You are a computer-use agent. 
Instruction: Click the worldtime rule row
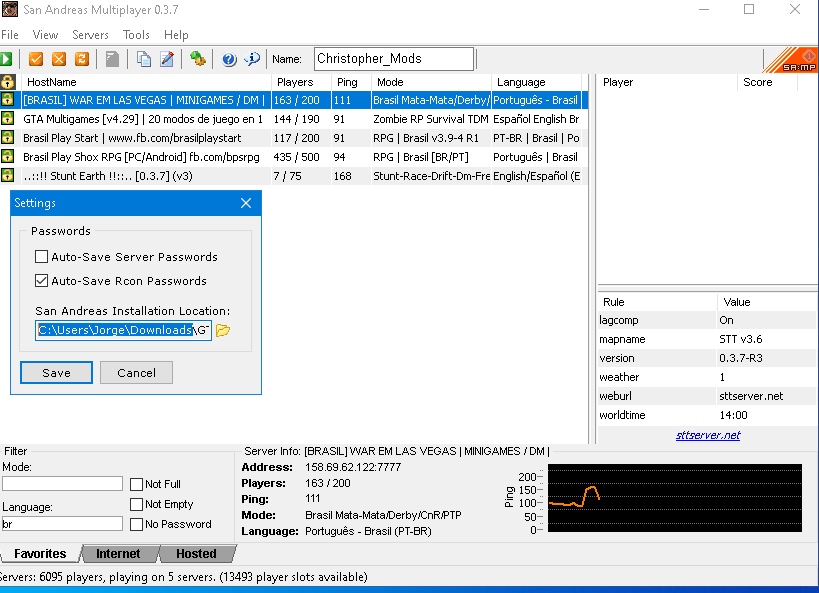point(707,415)
